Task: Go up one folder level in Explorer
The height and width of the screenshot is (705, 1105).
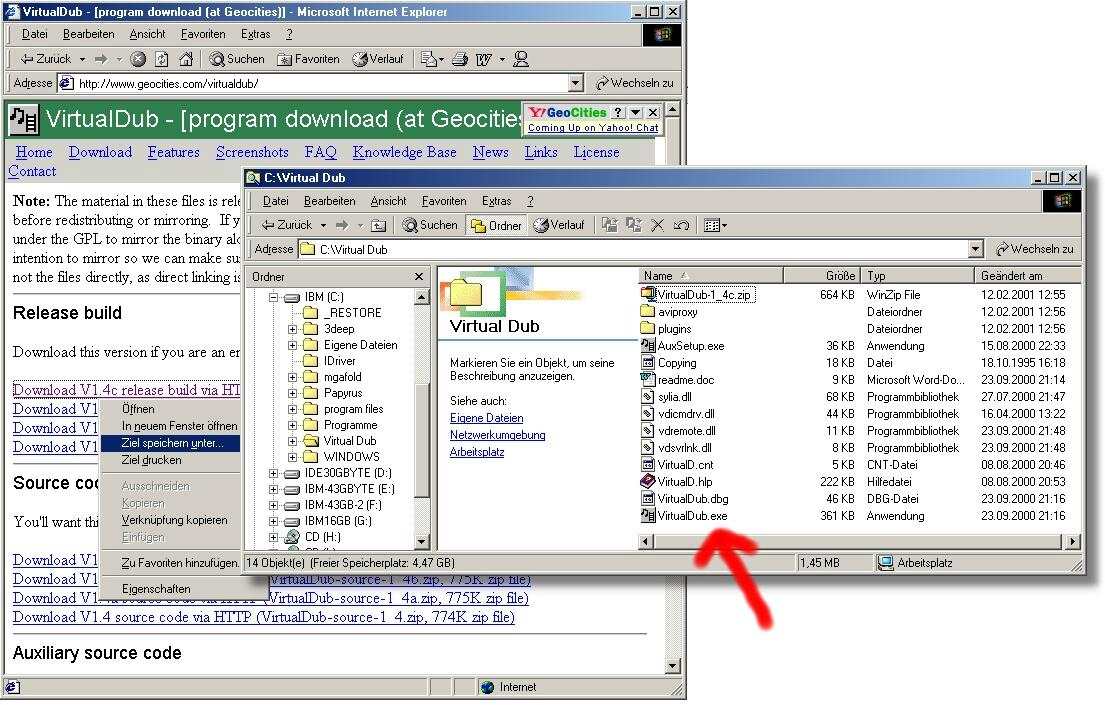Action: (x=379, y=225)
